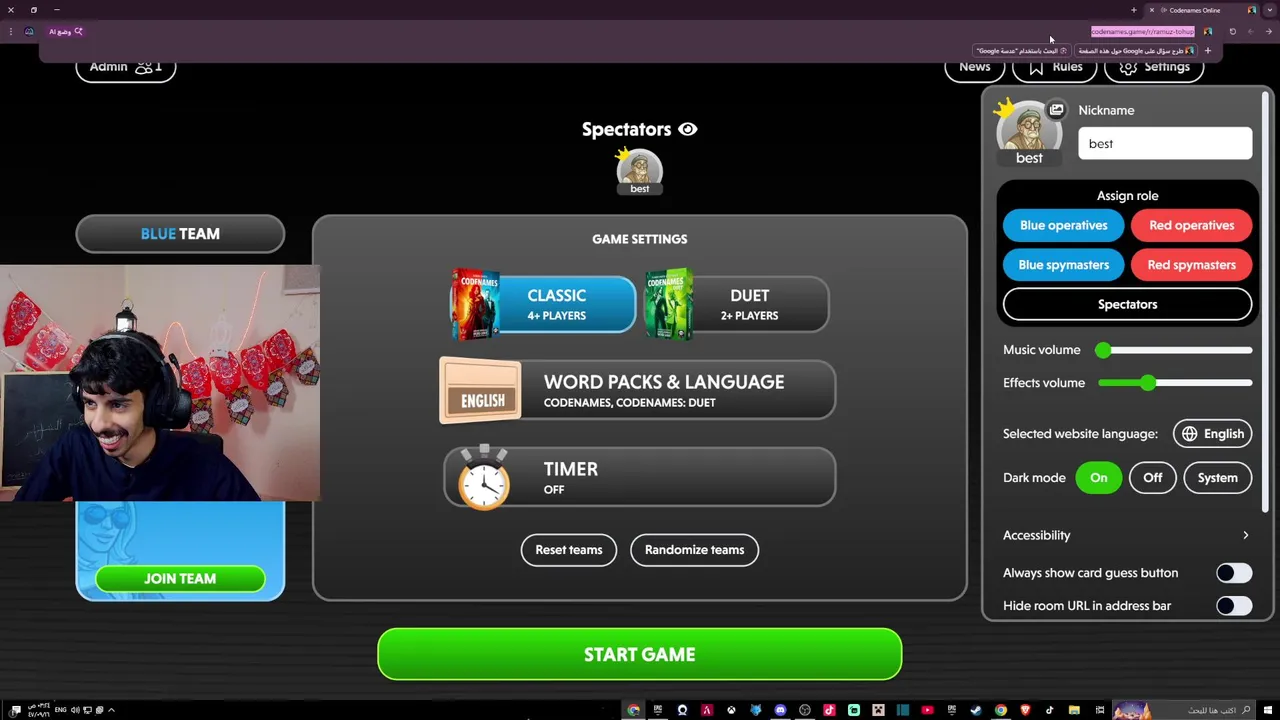Viewport: 1280px width, 720px height.
Task: Click the best spectator avatar
Action: point(639,171)
